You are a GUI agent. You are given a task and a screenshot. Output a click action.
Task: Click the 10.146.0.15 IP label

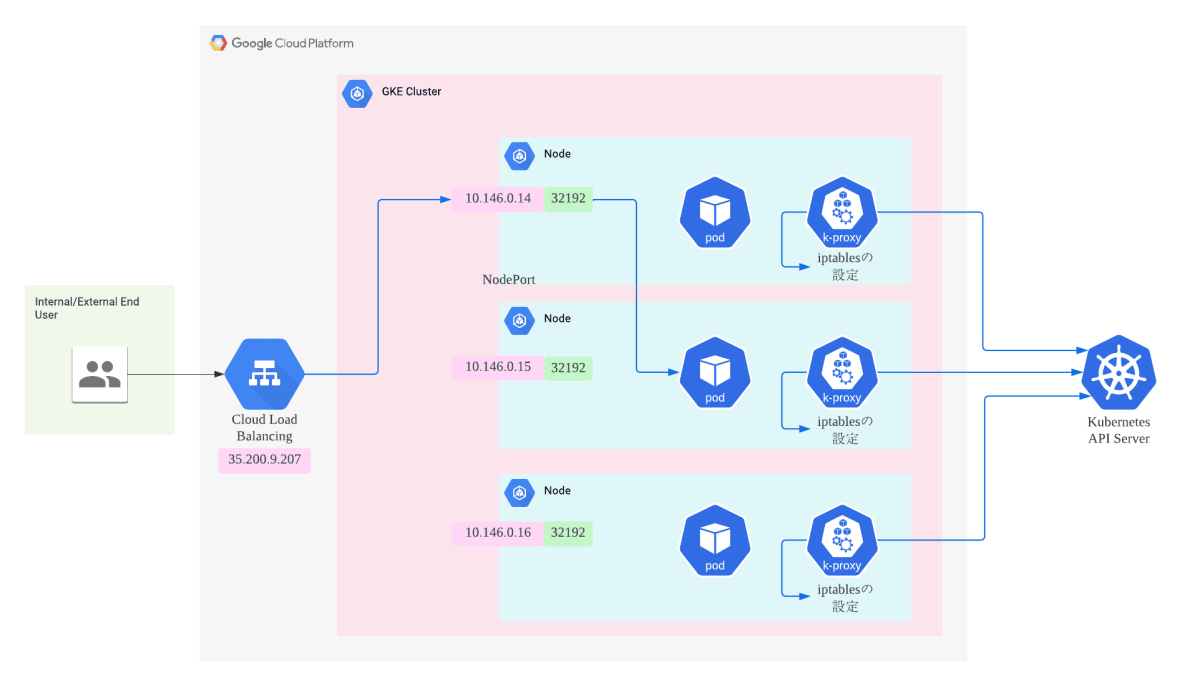click(x=497, y=367)
